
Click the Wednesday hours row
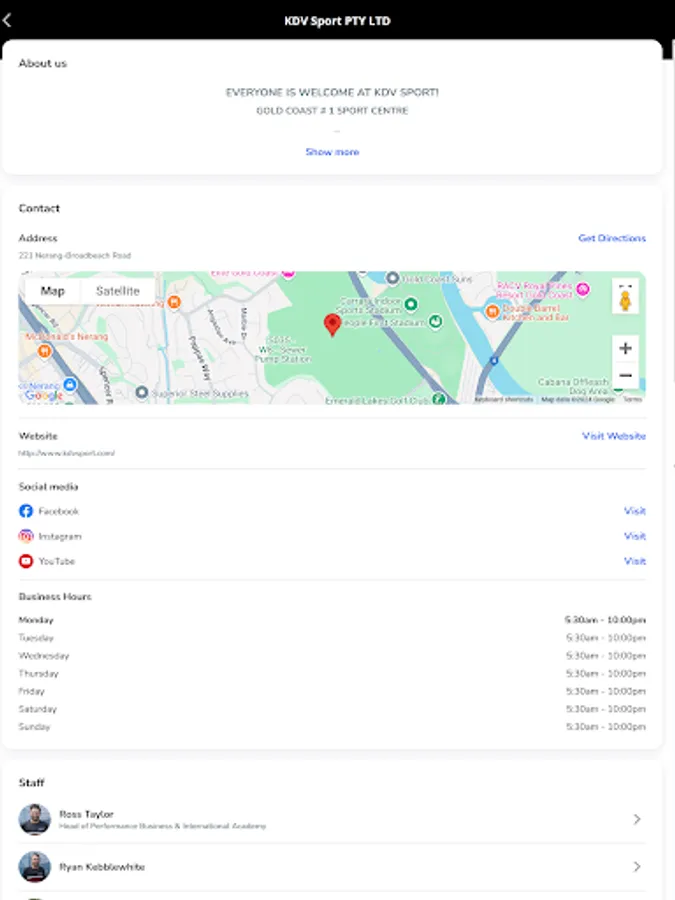[332, 655]
